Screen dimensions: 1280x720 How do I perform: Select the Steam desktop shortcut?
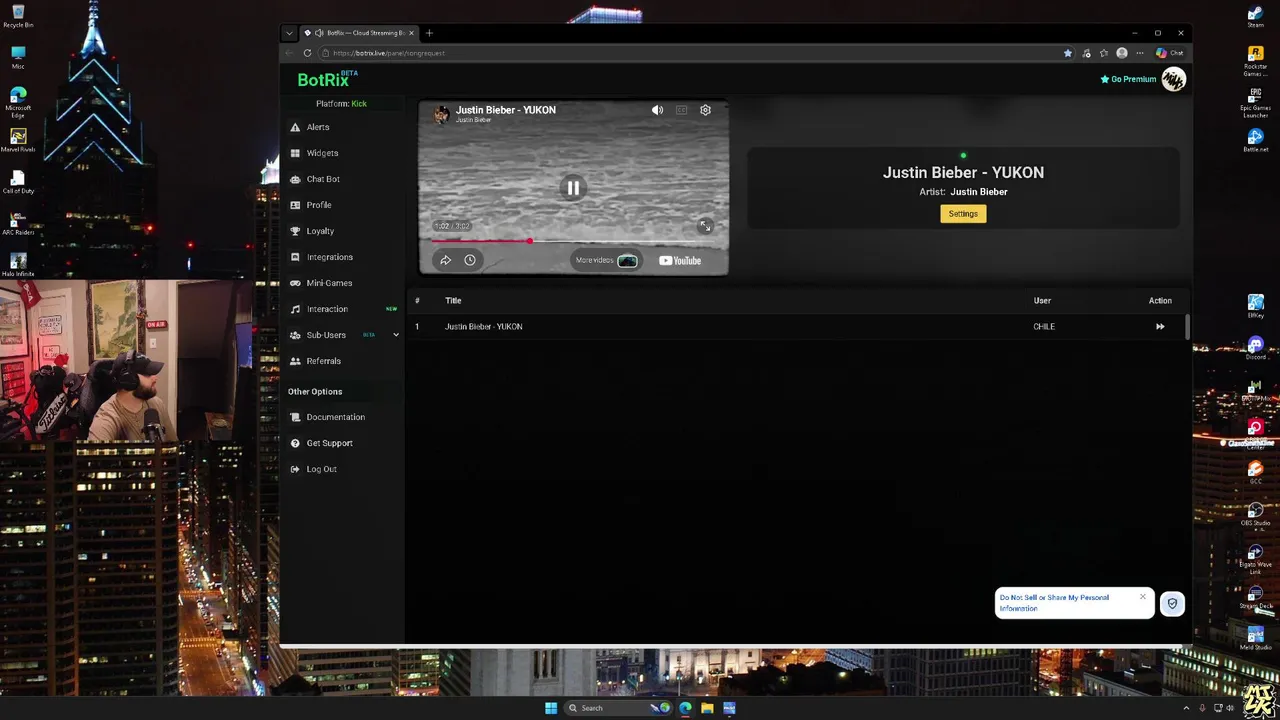click(1255, 16)
